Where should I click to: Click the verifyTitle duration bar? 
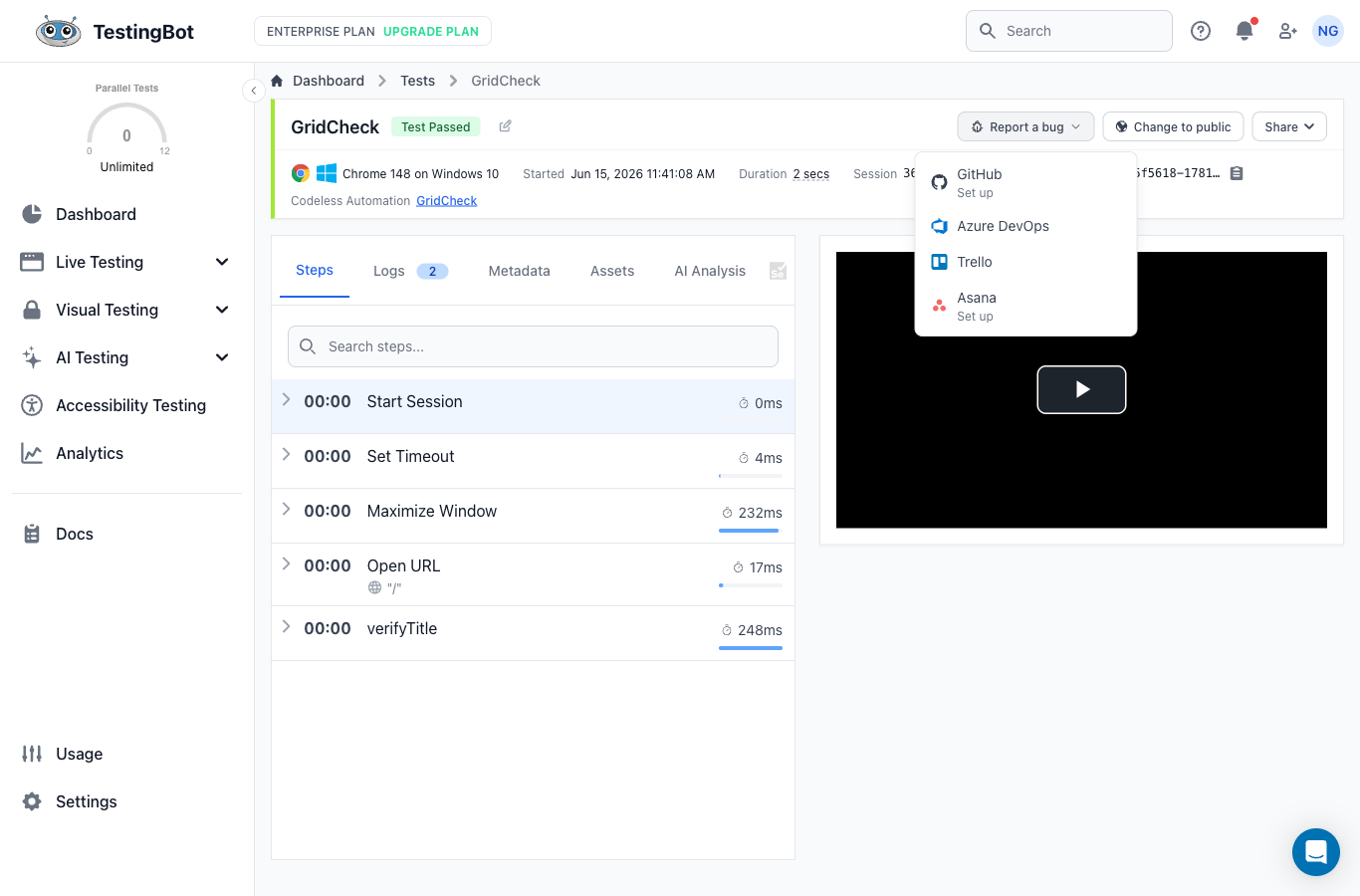coord(751,648)
